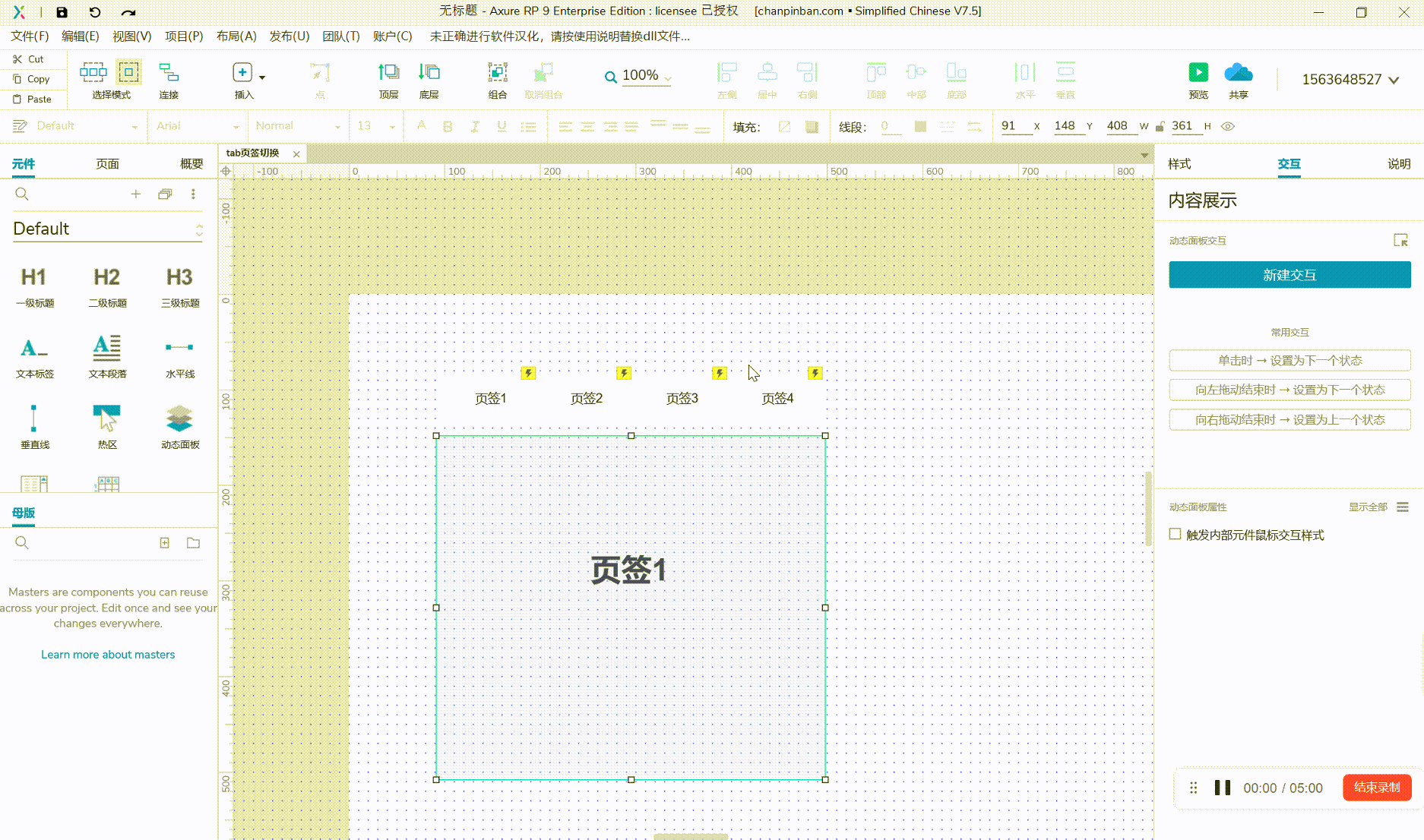
Task: Add 向右拖动结束时 → 设置为上一个状态 interaction
Action: [1290, 420]
